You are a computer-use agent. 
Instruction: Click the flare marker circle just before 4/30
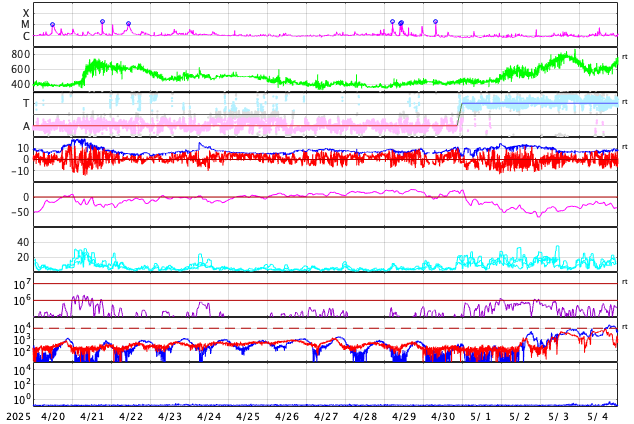(435, 21)
